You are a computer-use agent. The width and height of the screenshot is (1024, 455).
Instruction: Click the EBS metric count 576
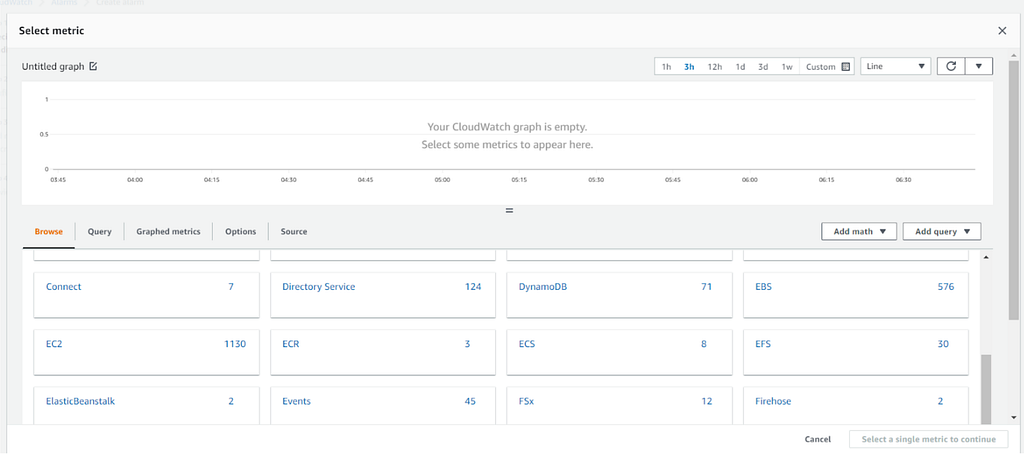click(x=946, y=287)
